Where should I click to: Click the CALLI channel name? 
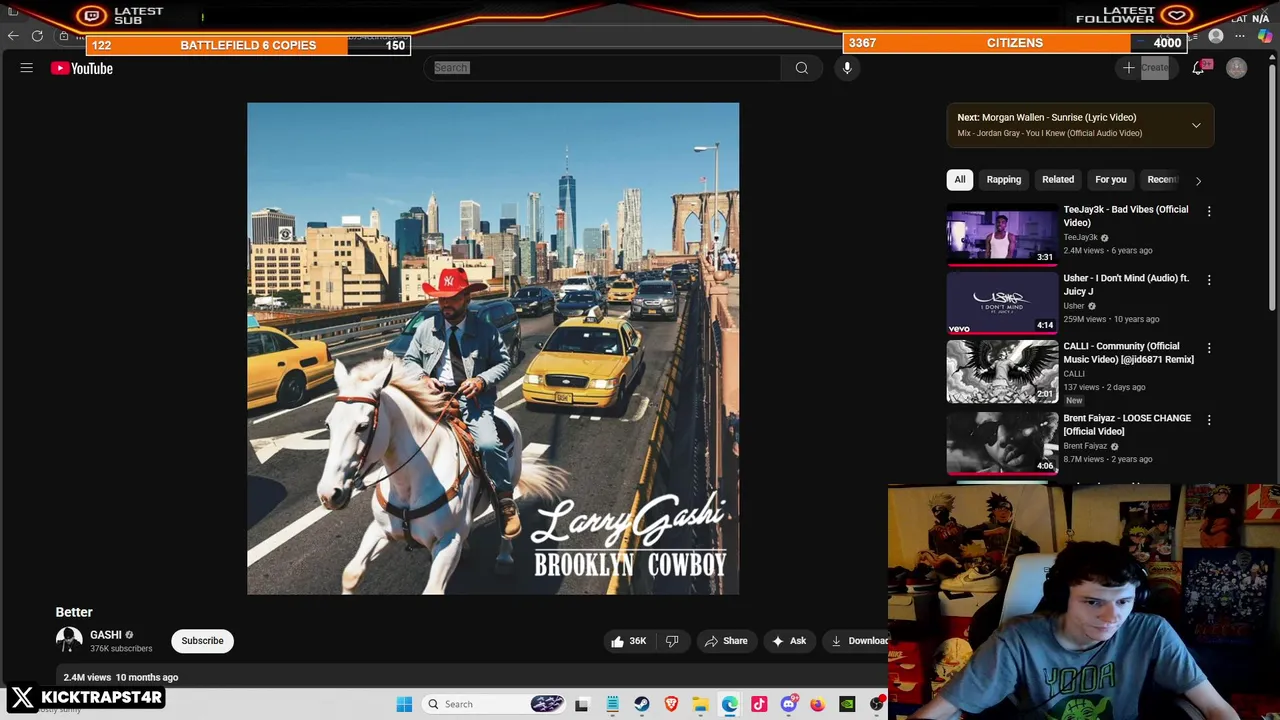coord(1074,374)
